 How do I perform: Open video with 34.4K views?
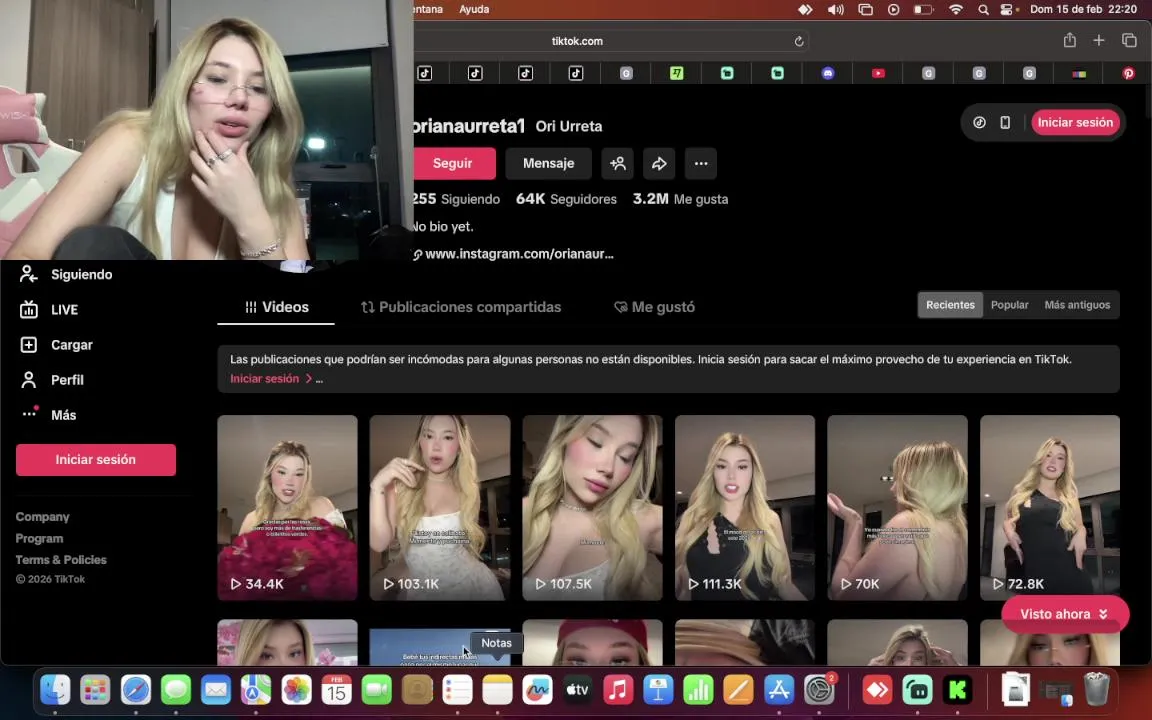tap(287, 508)
